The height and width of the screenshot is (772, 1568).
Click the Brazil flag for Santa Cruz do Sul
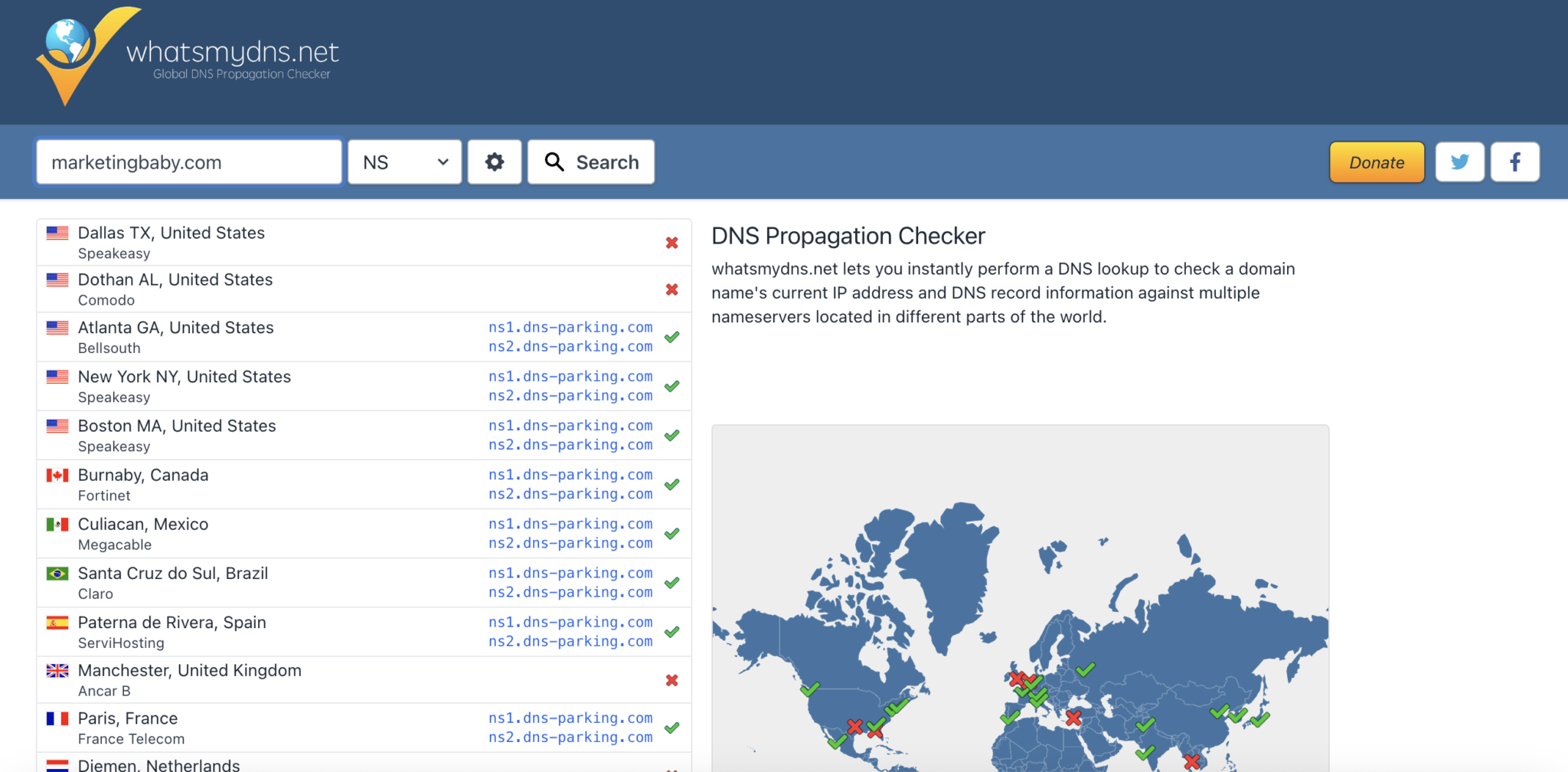(x=57, y=574)
